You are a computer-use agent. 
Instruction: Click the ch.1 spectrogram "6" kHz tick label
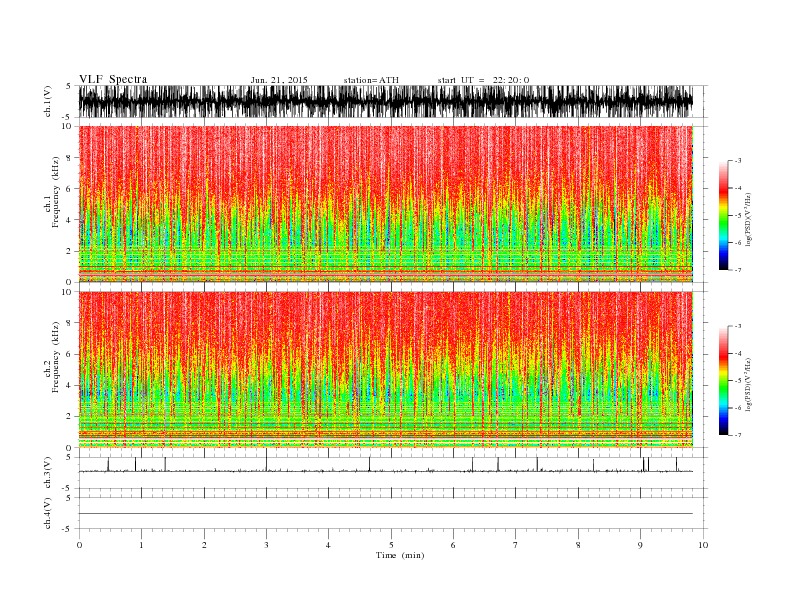[x=69, y=189]
